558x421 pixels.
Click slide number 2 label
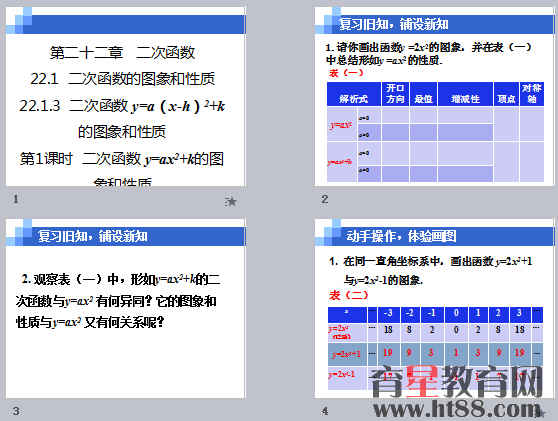325,199
